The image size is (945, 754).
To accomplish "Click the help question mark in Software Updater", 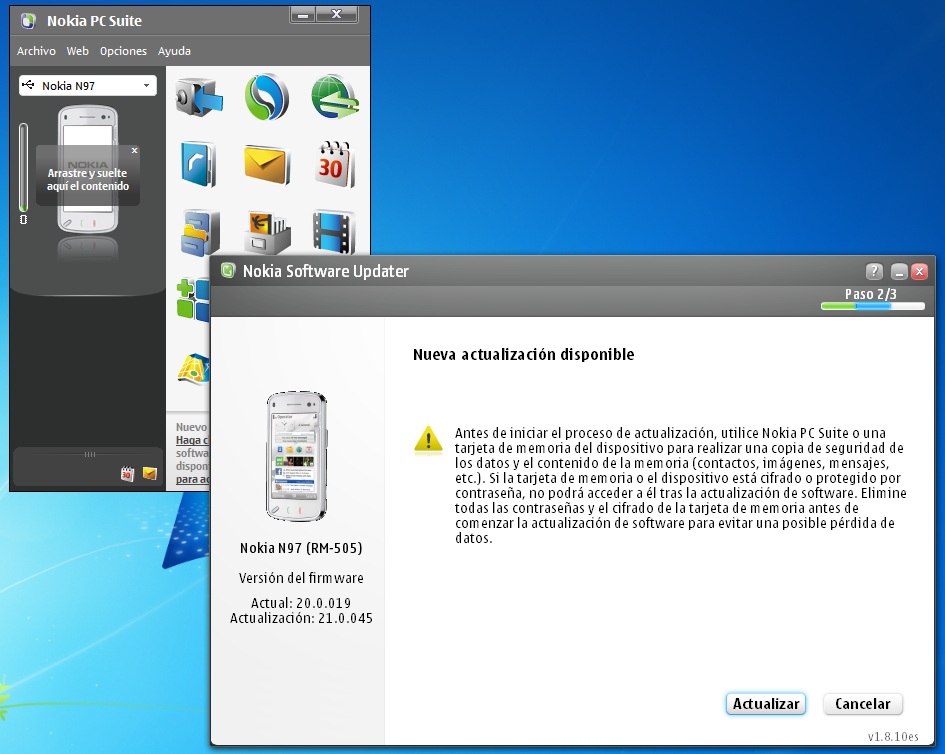I will coord(874,271).
